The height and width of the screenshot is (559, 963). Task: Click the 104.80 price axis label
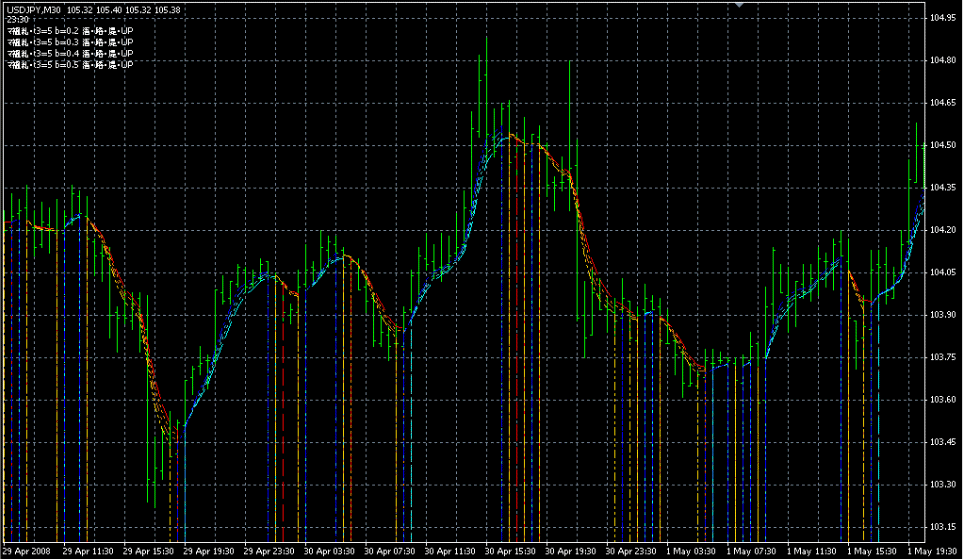point(943,60)
